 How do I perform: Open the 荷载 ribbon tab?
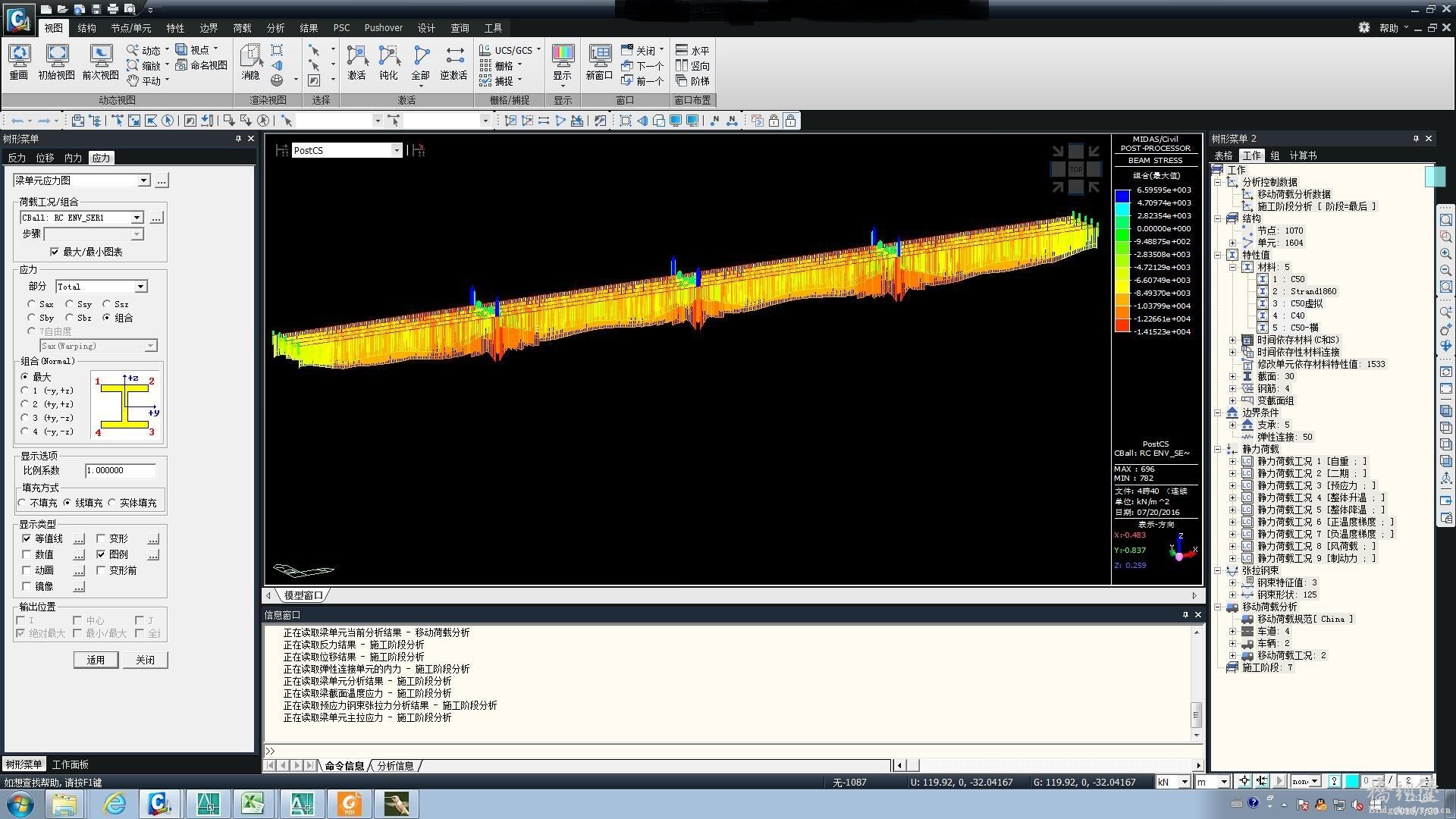tap(242, 28)
